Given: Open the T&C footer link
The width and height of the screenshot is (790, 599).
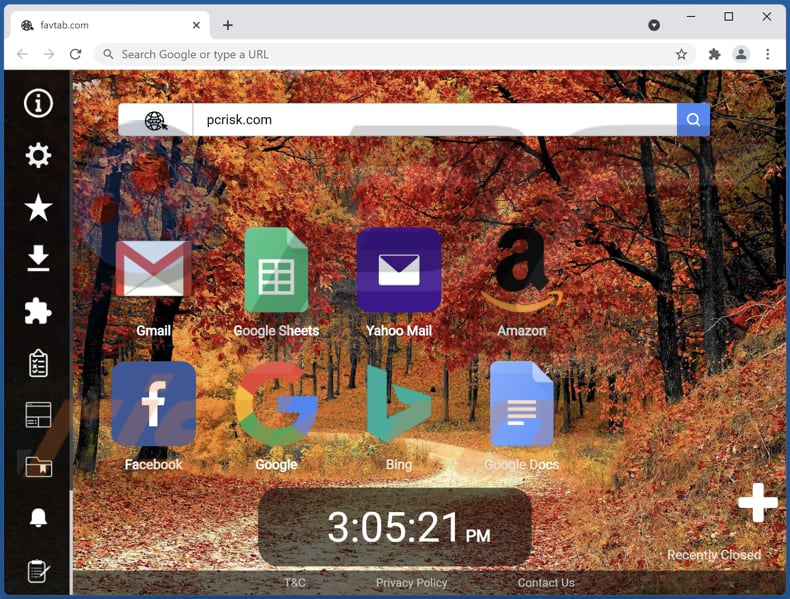Looking at the screenshot, I should point(295,583).
